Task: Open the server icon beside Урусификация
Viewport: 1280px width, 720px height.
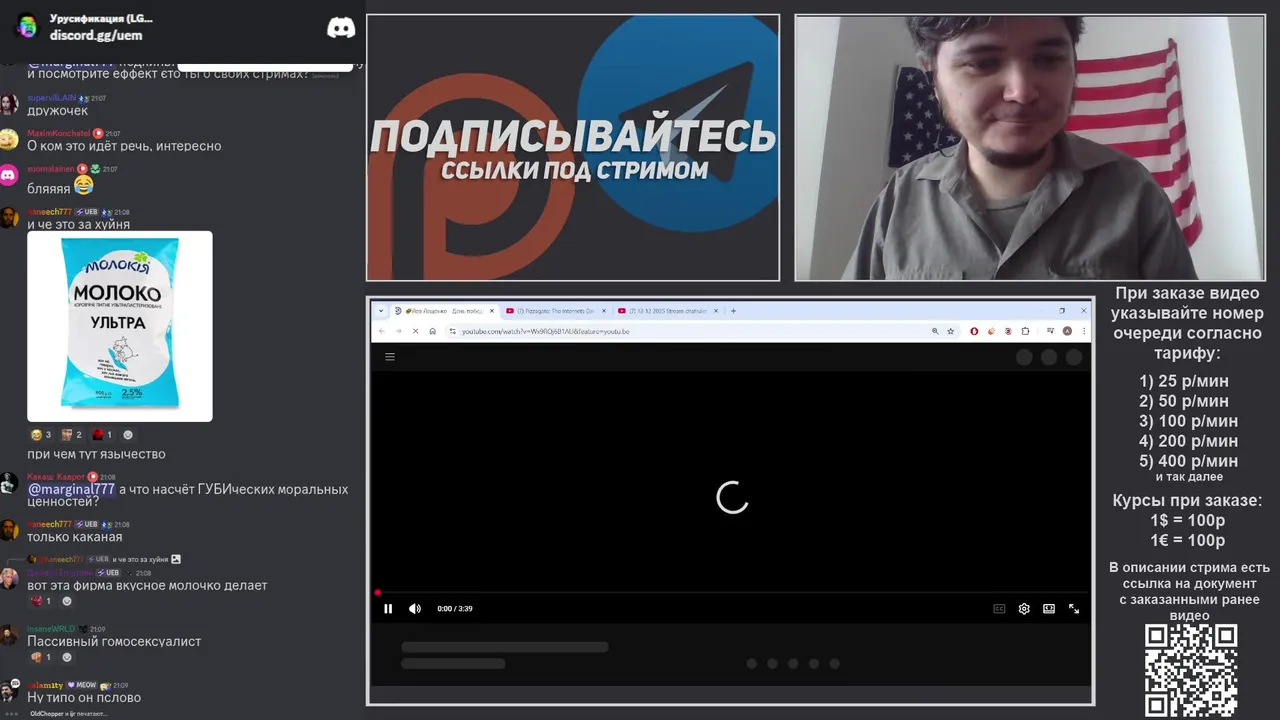Action: (26, 27)
